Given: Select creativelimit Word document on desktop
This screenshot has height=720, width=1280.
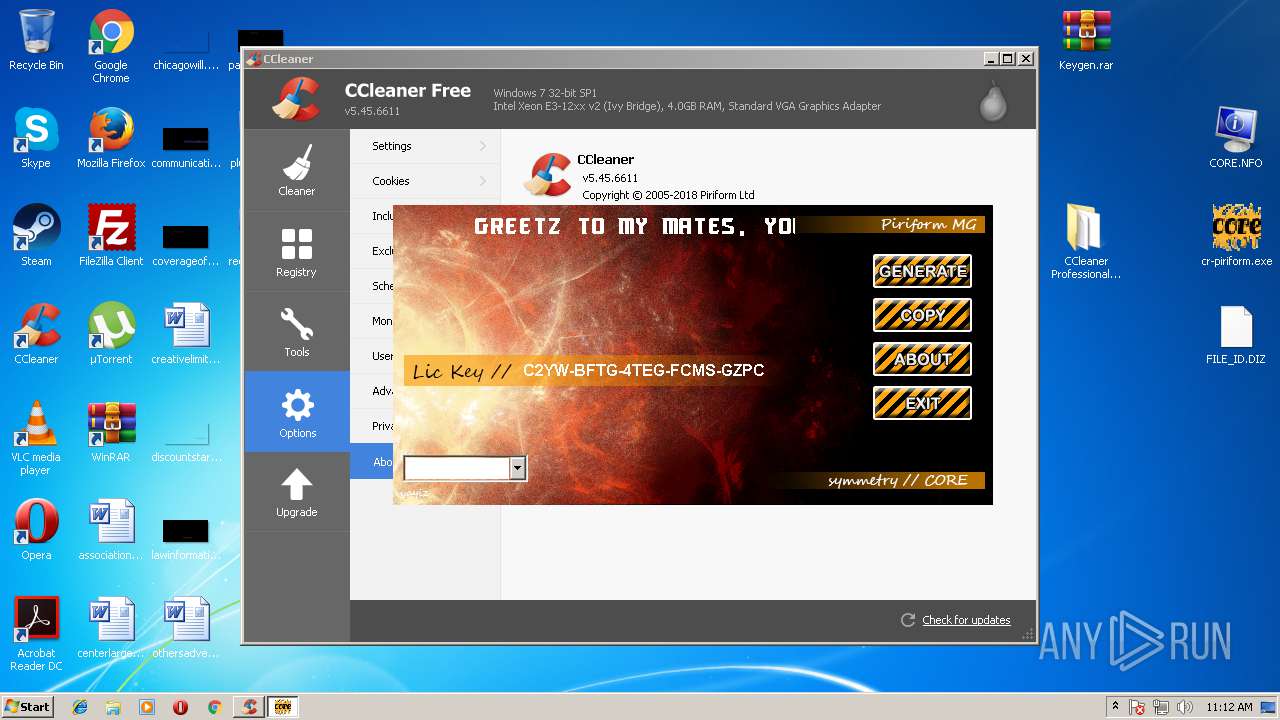Looking at the screenshot, I should pyautogui.click(x=186, y=334).
